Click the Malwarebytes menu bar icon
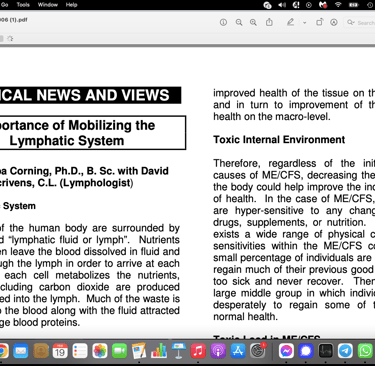Screen dimensions: 375x366 pyautogui.click(x=323, y=5)
